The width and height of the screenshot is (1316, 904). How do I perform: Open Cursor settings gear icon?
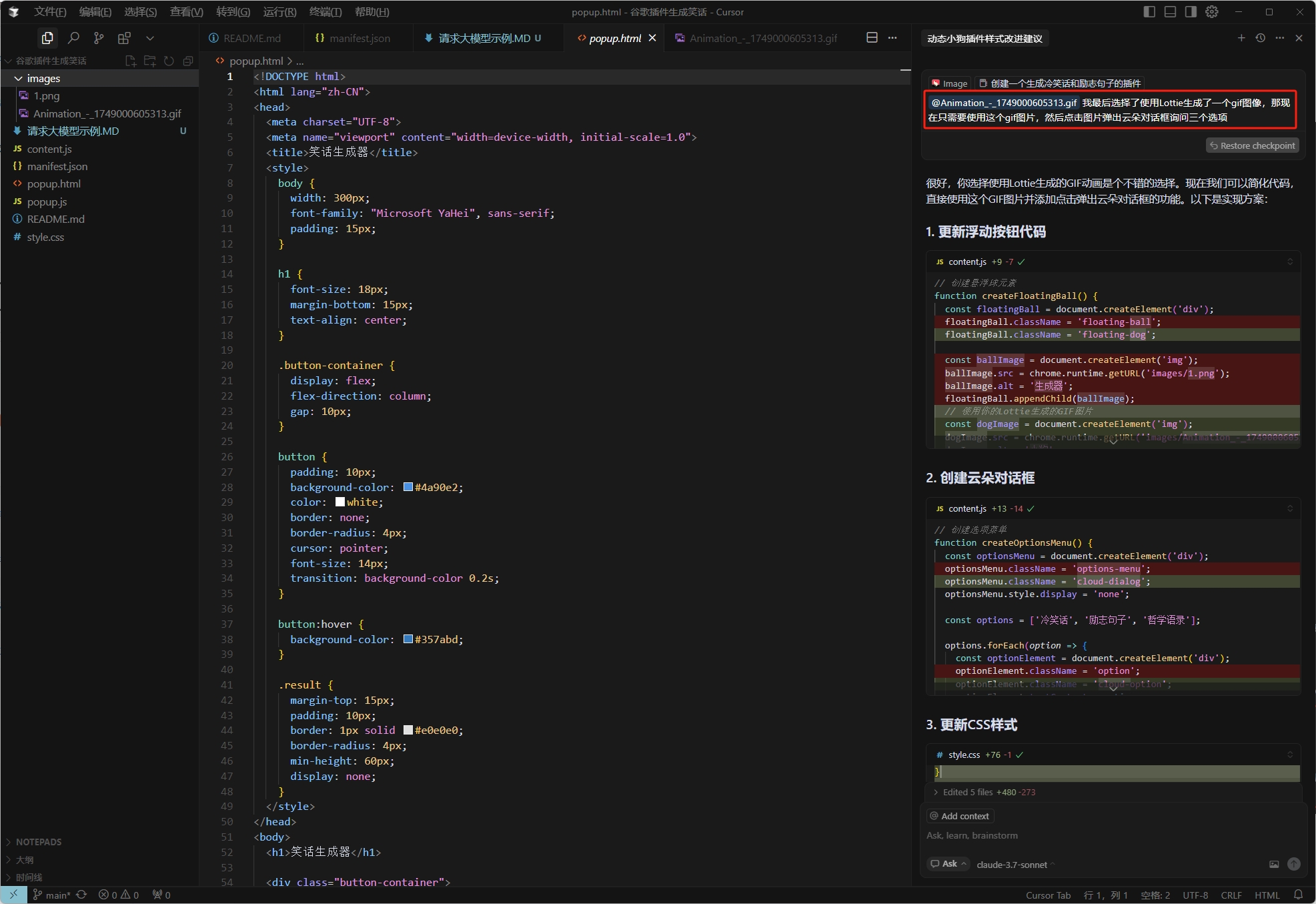[1212, 12]
